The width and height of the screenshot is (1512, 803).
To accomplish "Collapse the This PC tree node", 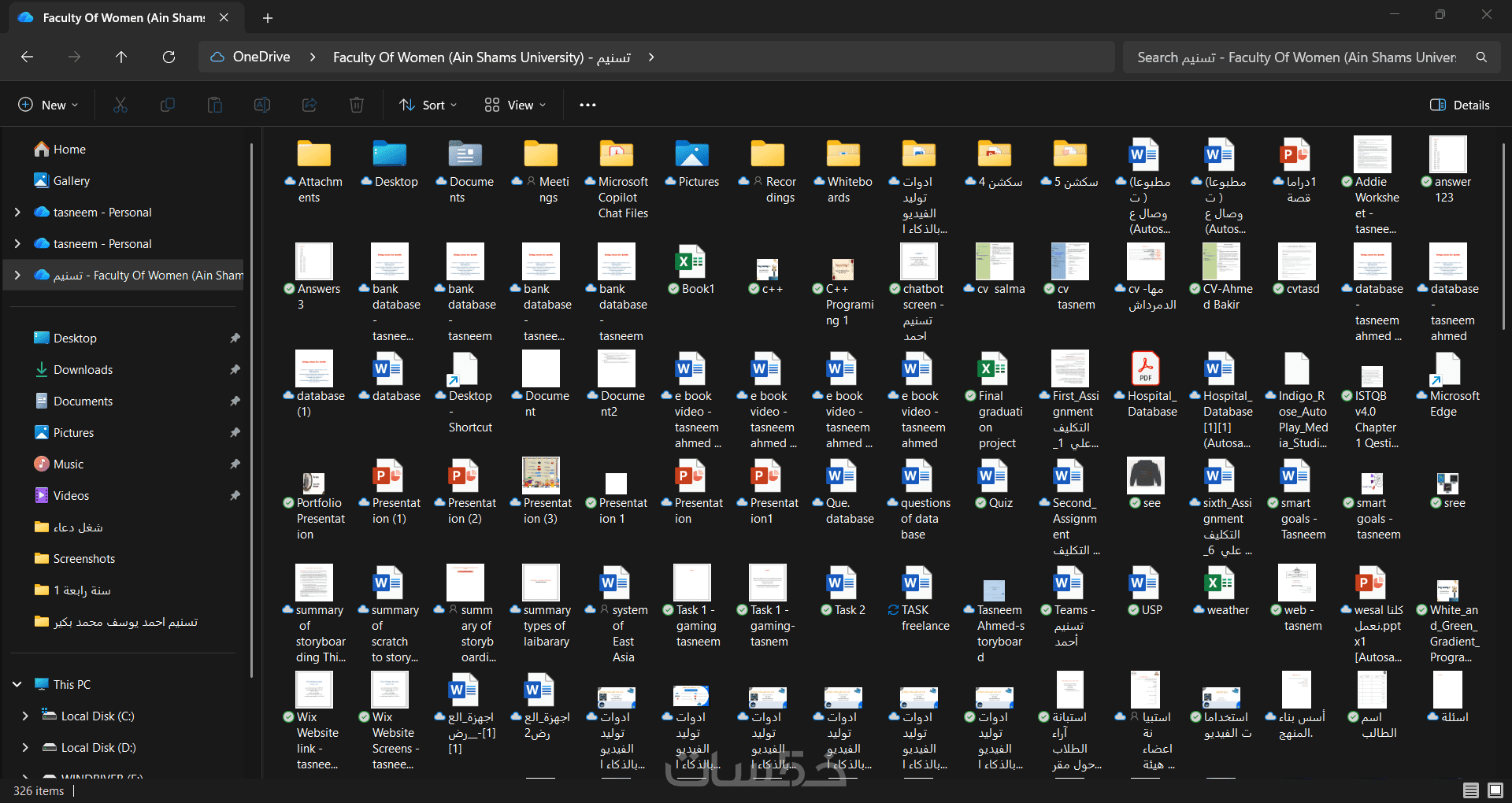I will [x=17, y=684].
